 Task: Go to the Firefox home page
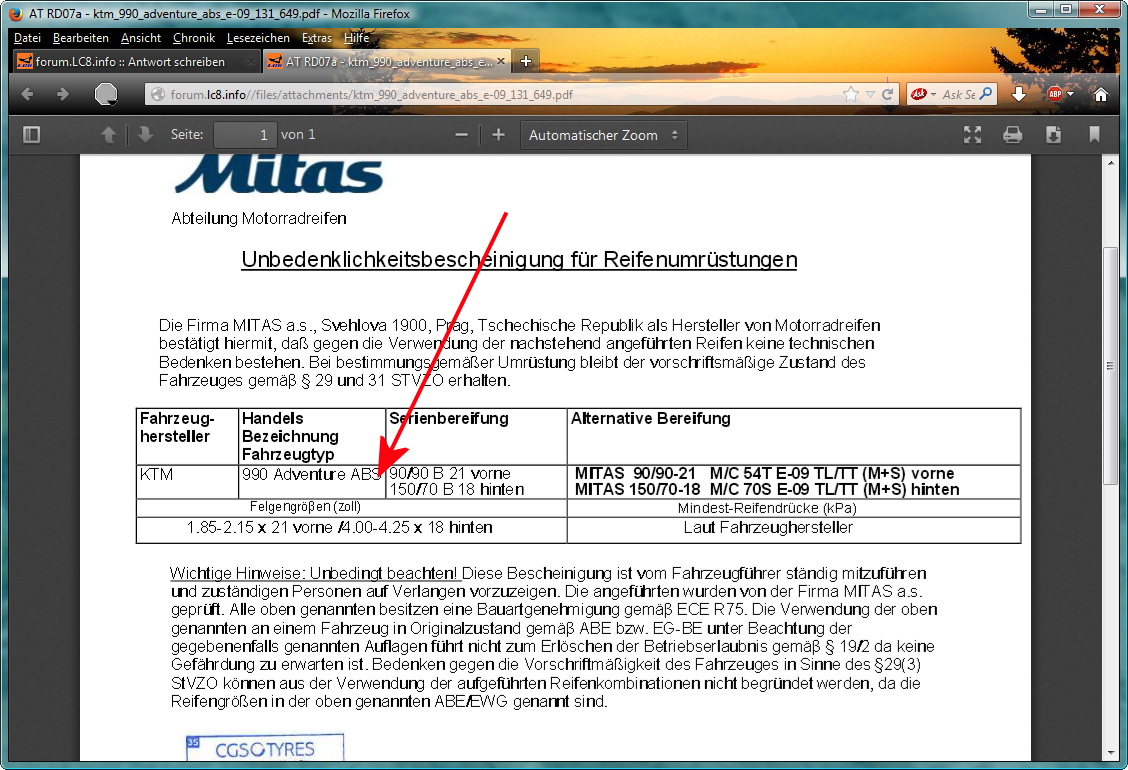pyautogui.click(x=1101, y=94)
